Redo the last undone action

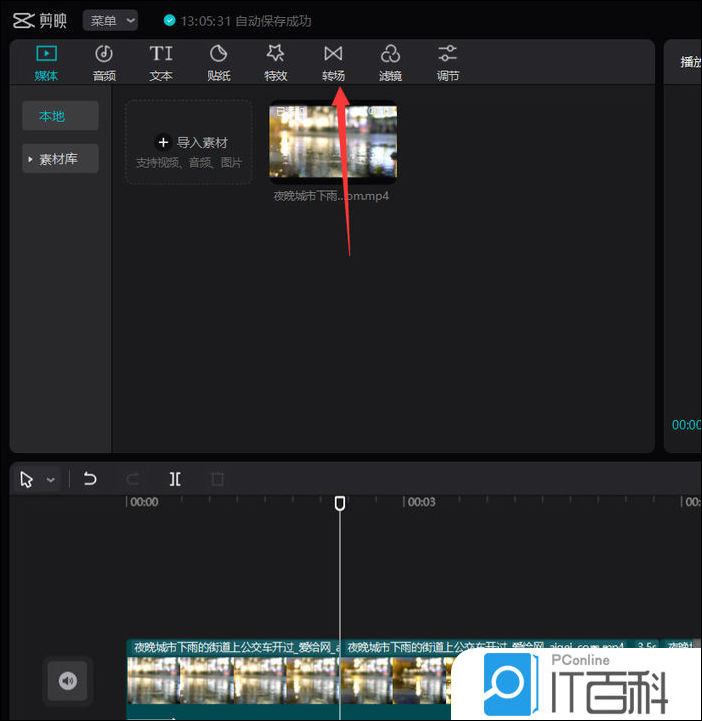point(132,479)
